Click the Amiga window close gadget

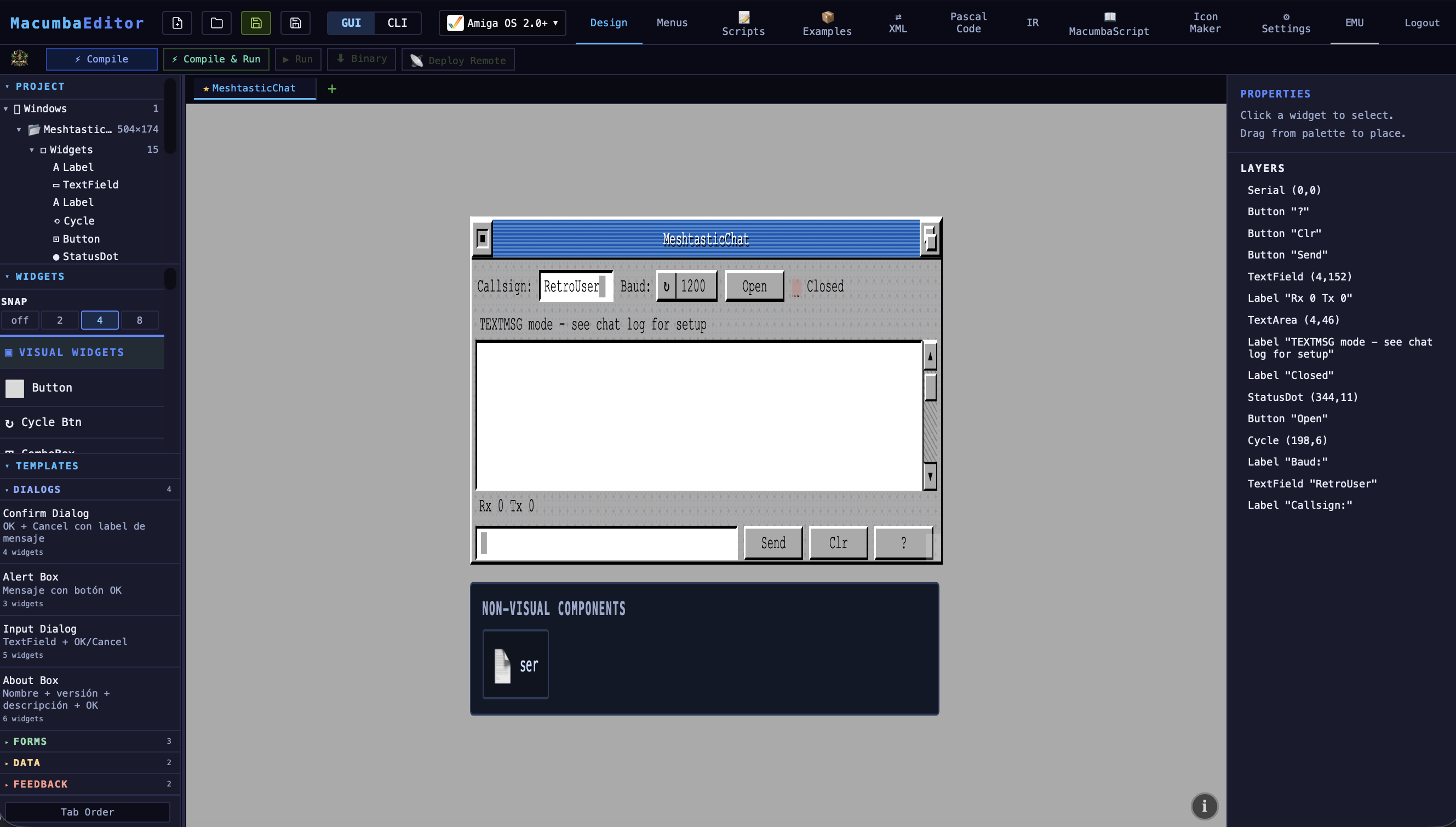[482, 238]
